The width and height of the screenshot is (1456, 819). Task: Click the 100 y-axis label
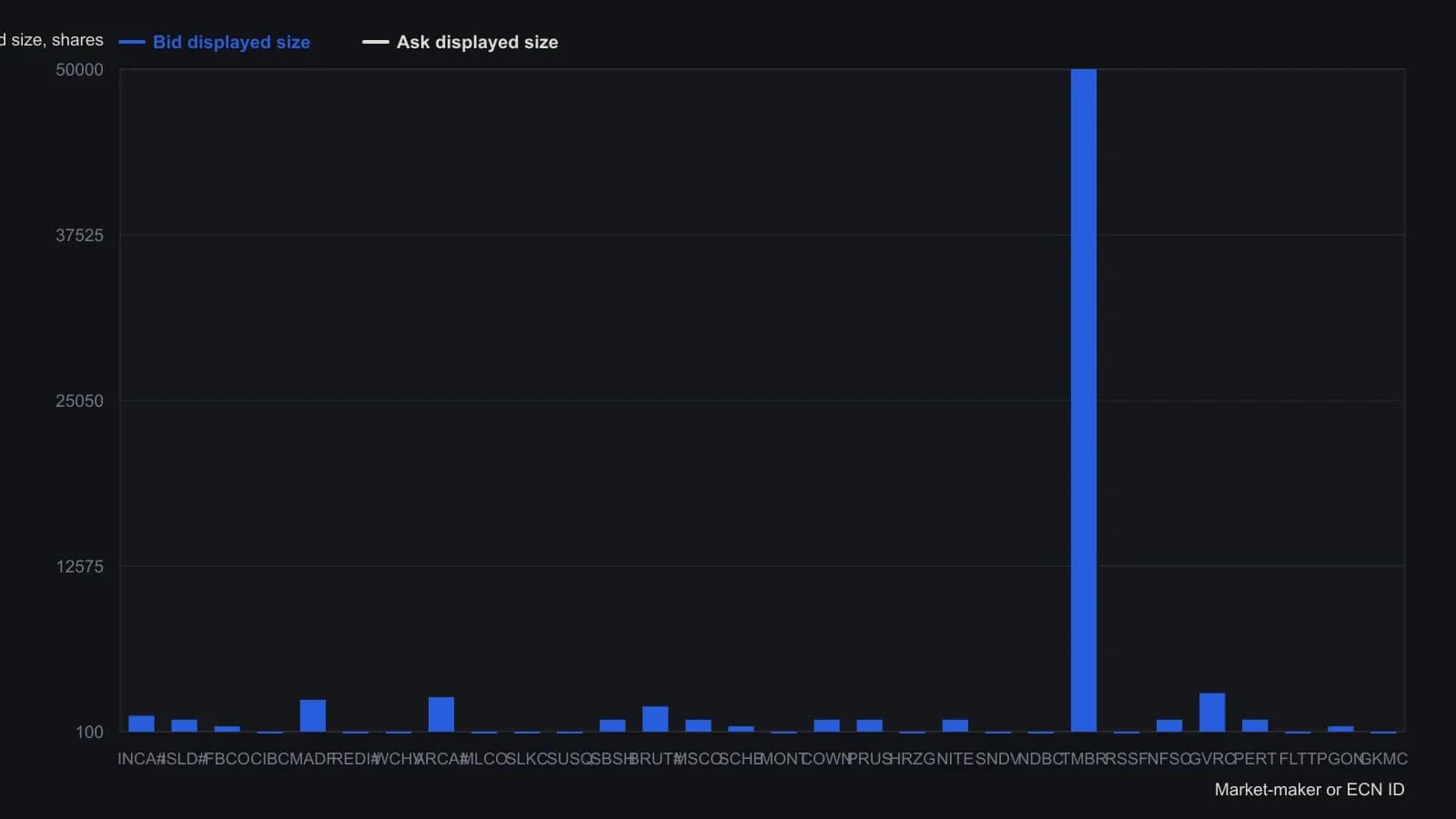tap(89, 733)
